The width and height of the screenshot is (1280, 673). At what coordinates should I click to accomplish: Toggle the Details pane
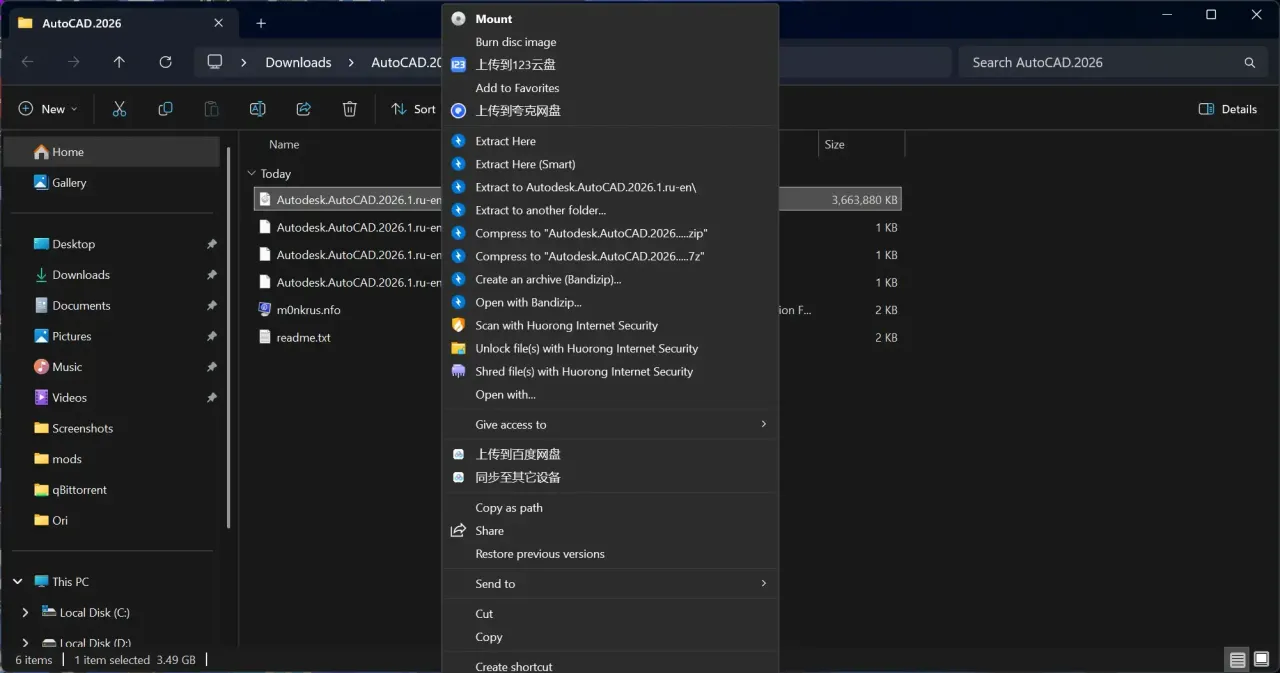1228,109
